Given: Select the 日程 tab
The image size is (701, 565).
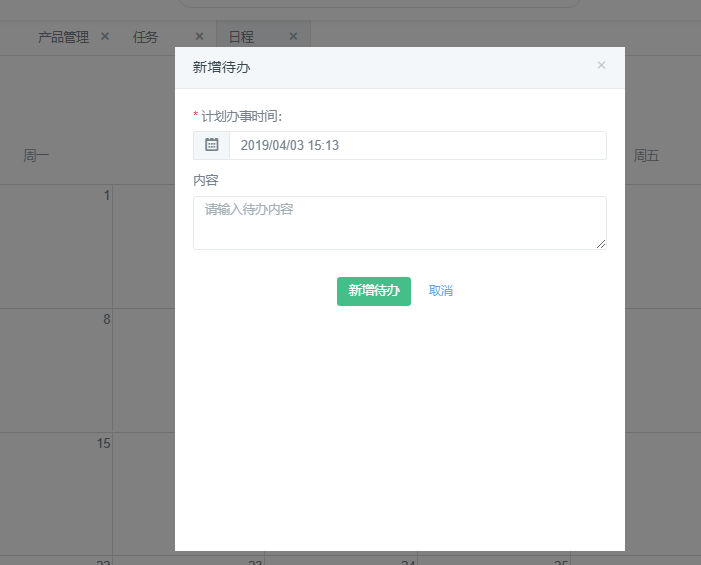Looking at the screenshot, I should coord(241,37).
